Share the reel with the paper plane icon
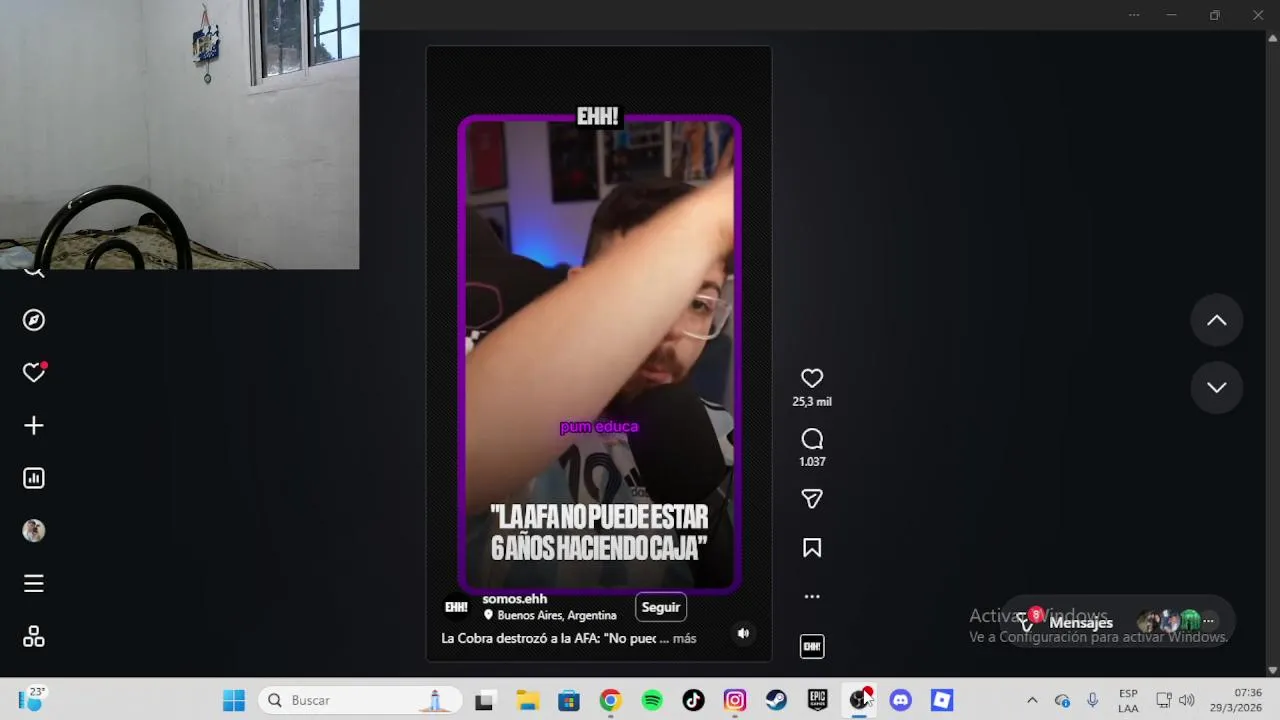 click(812, 498)
